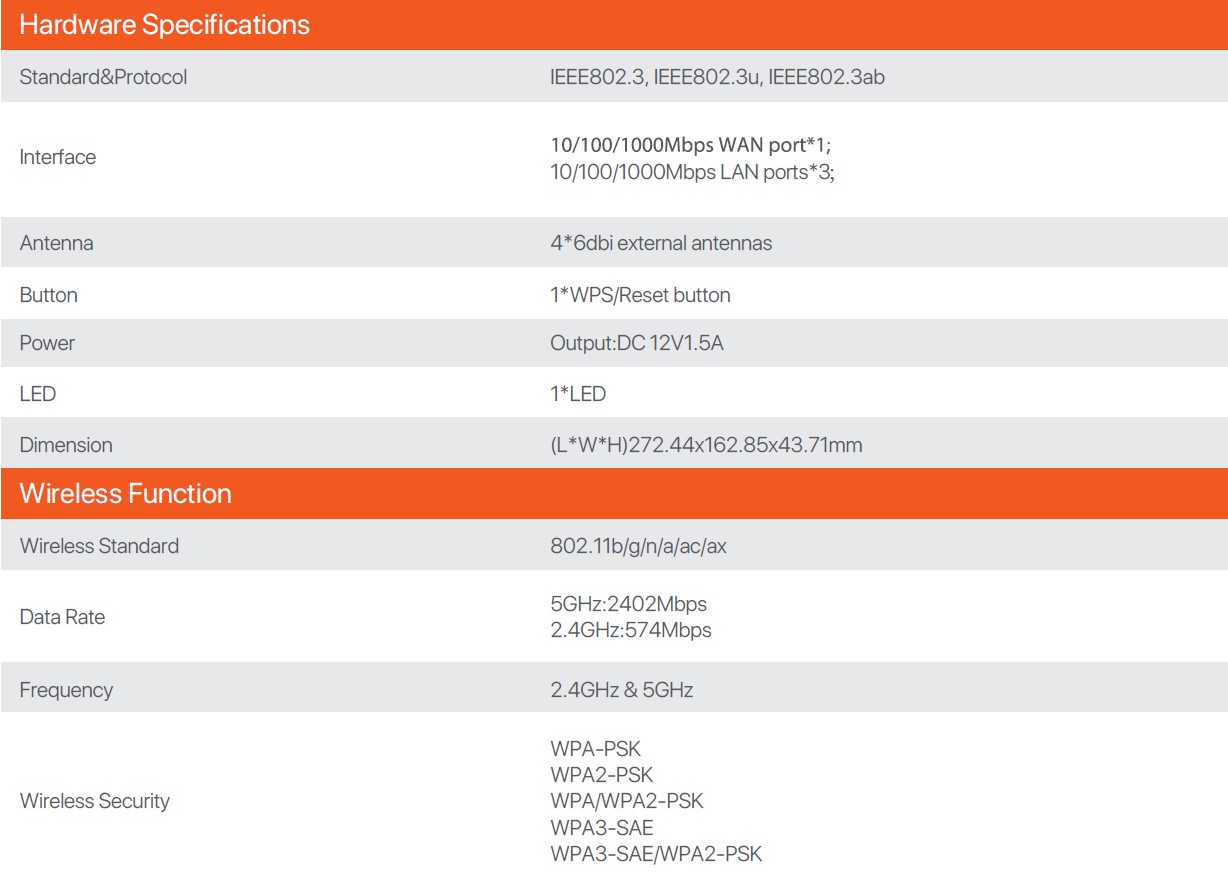
Task: Click the 10/100/1000Mbps LAN ports*3 line
Action: 692,172
